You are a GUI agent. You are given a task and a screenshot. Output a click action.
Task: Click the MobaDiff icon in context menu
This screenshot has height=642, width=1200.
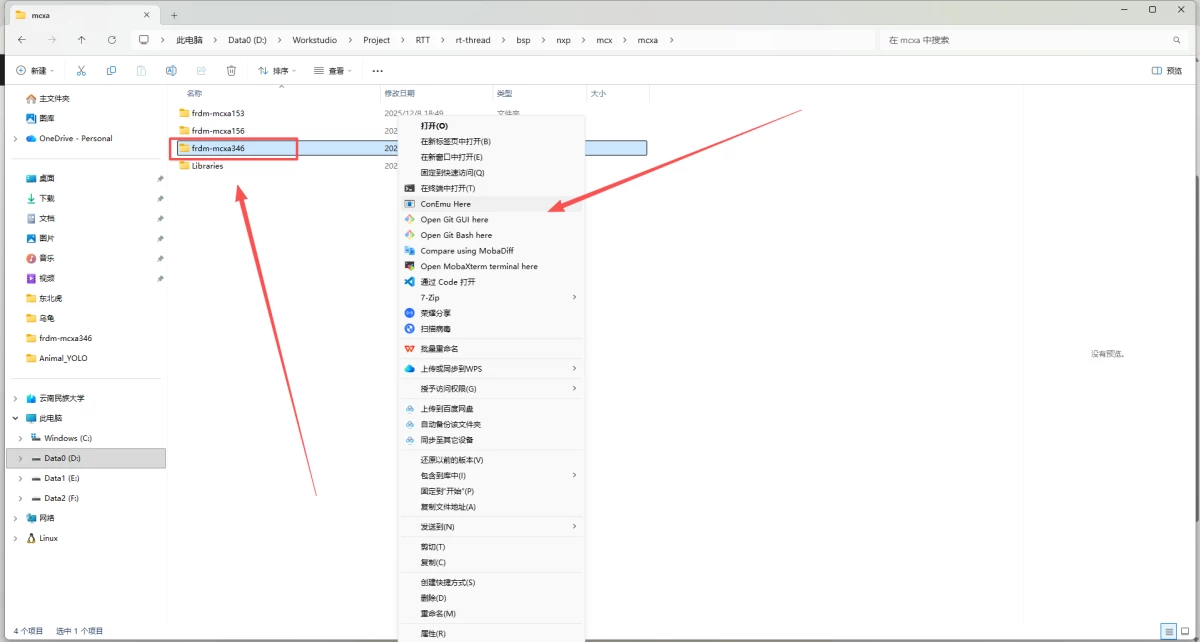click(409, 251)
